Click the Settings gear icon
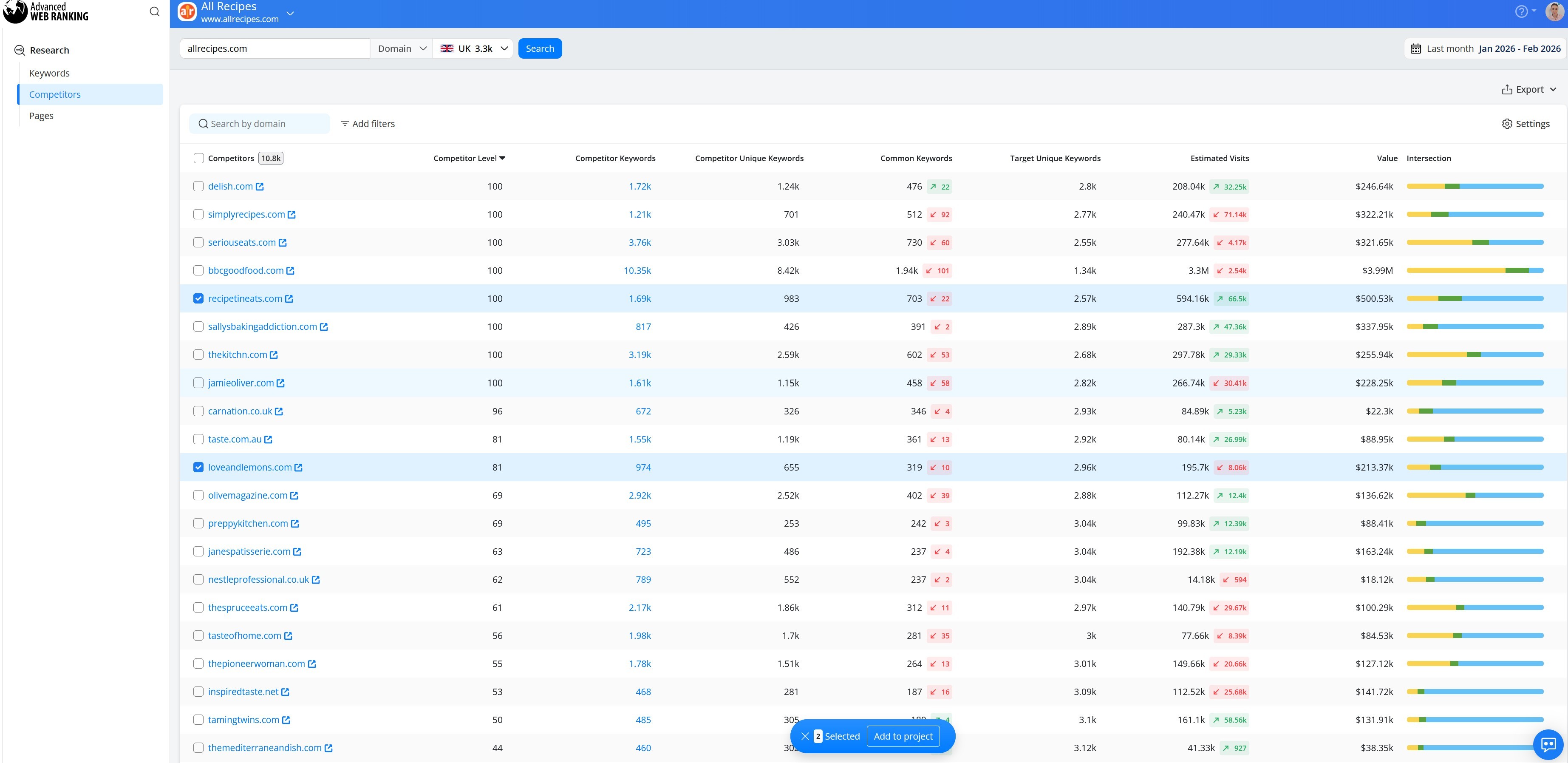The height and width of the screenshot is (763, 1568). click(x=1506, y=124)
